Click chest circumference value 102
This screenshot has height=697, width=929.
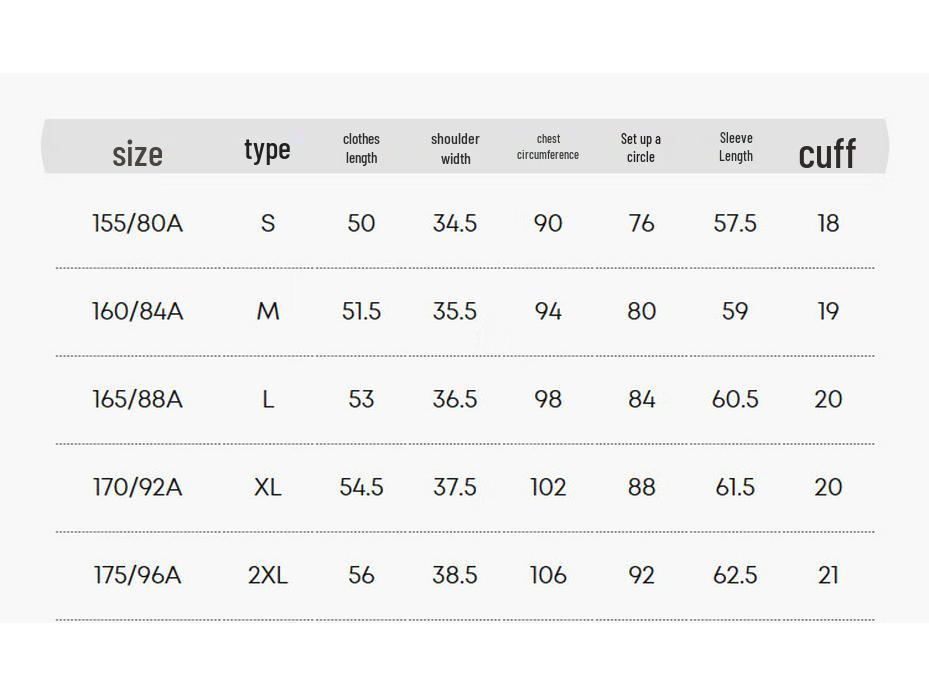point(548,487)
